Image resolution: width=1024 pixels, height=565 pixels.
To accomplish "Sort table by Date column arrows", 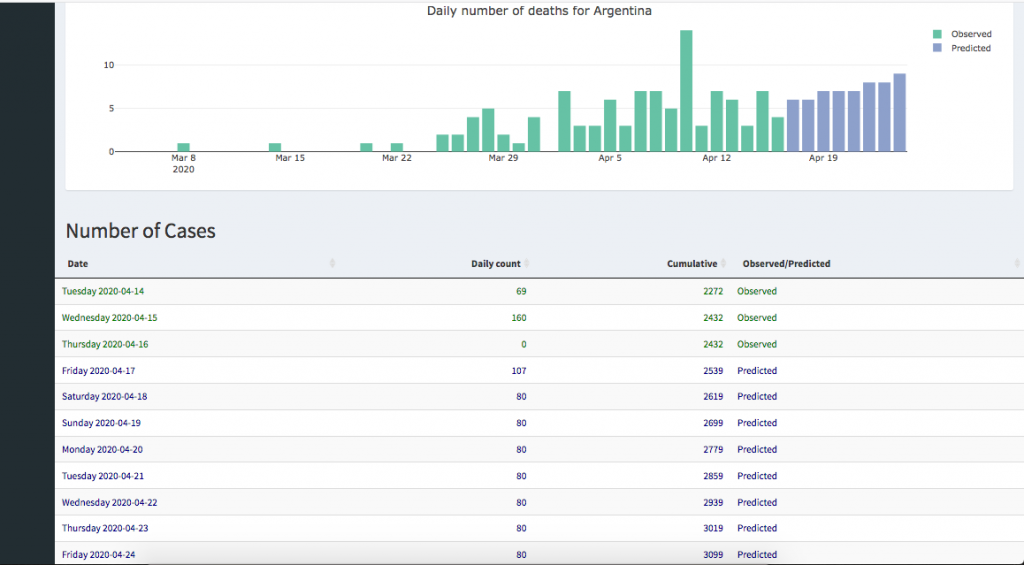I will 332,264.
